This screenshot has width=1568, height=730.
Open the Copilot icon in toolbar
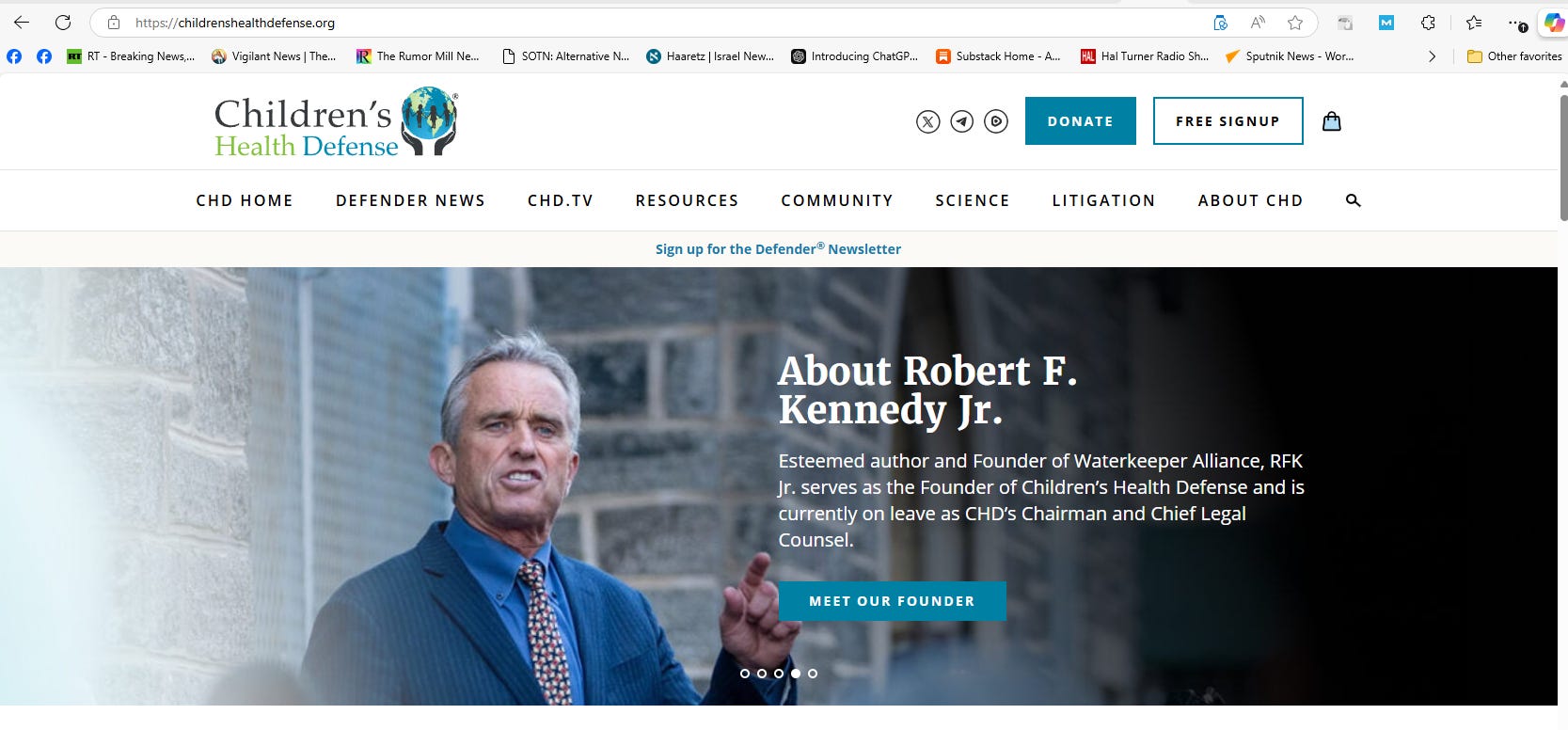coord(1553,23)
